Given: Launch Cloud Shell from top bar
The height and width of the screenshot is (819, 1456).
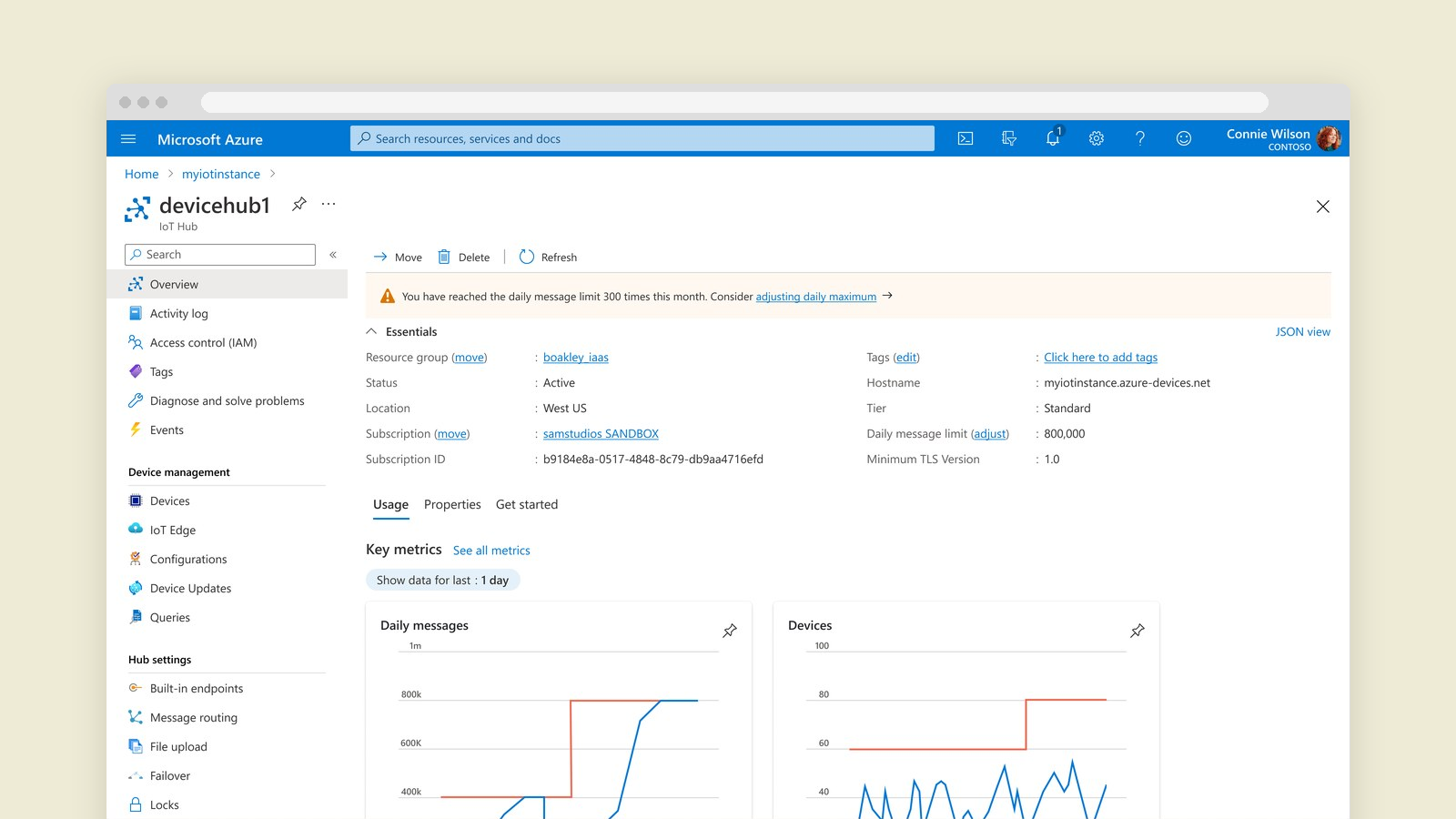Looking at the screenshot, I should point(966,138).
